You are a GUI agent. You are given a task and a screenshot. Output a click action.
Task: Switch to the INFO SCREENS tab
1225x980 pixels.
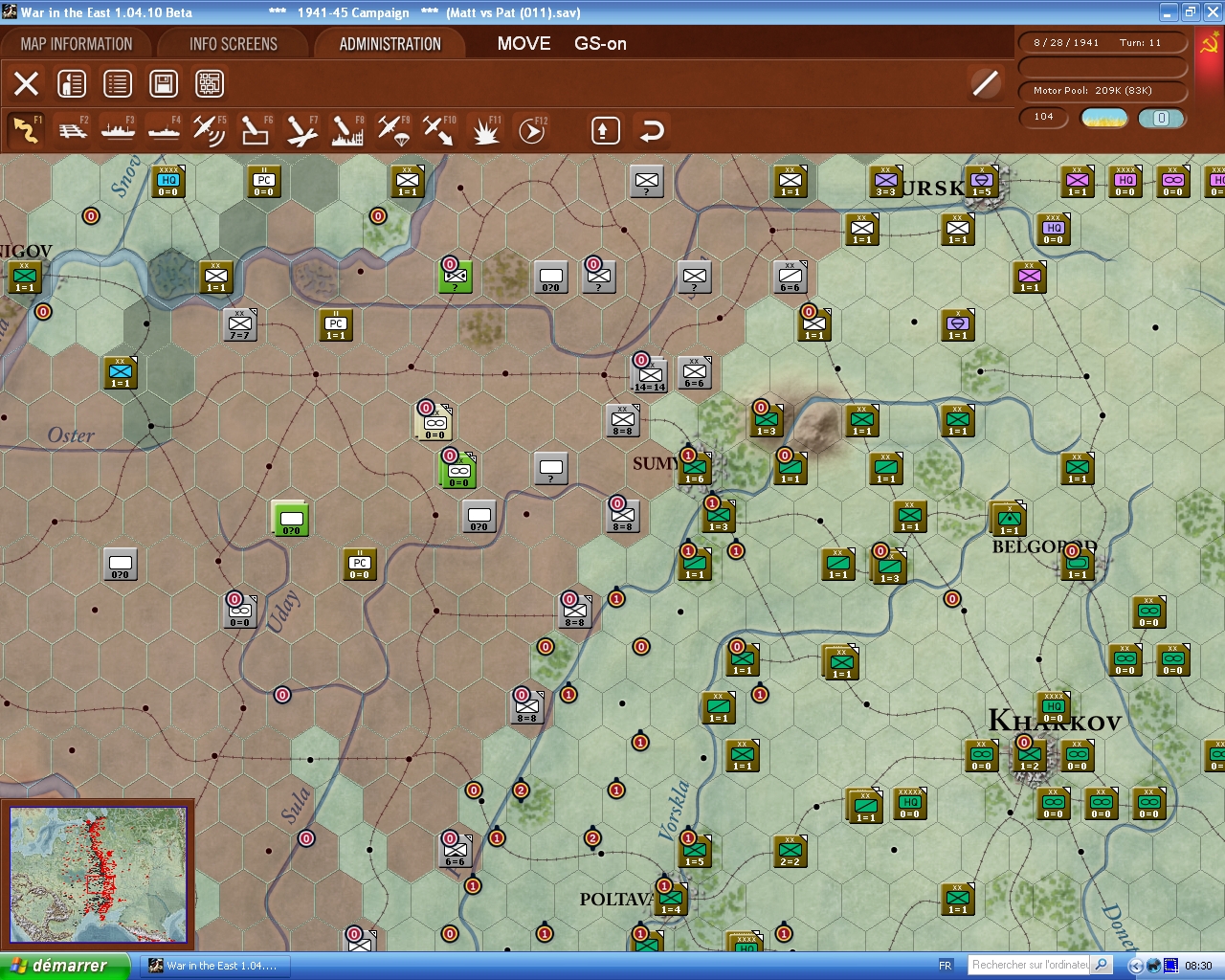234,44
